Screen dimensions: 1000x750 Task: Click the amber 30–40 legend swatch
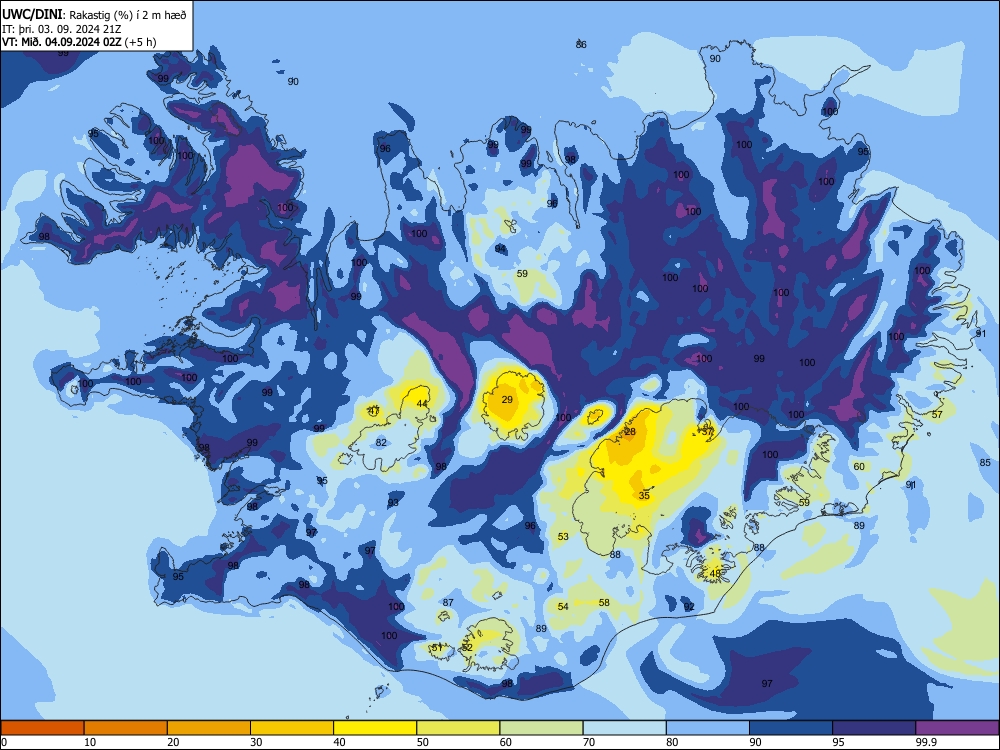(x=292, y=728)
